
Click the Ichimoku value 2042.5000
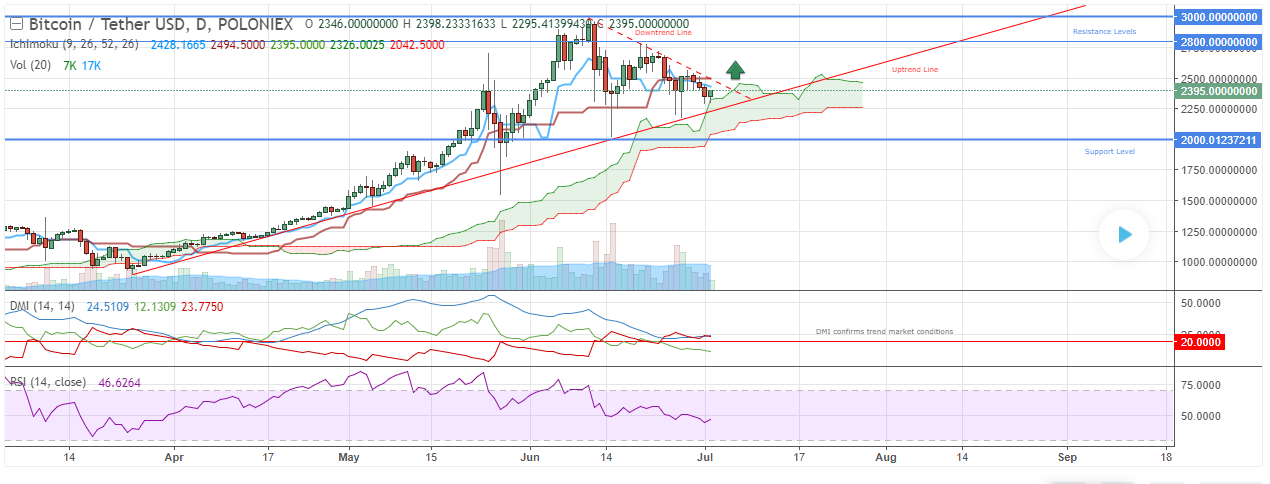[417, 45]
